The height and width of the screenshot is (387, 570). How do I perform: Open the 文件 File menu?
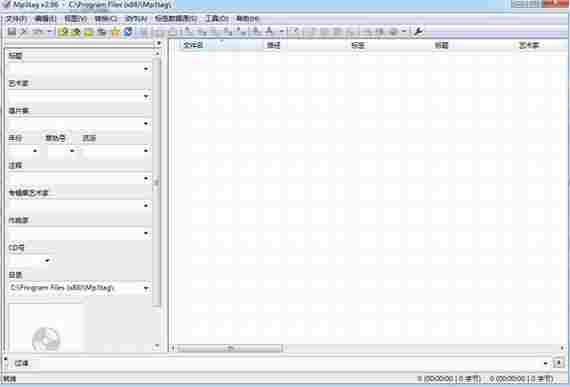[x=17, y=19]
